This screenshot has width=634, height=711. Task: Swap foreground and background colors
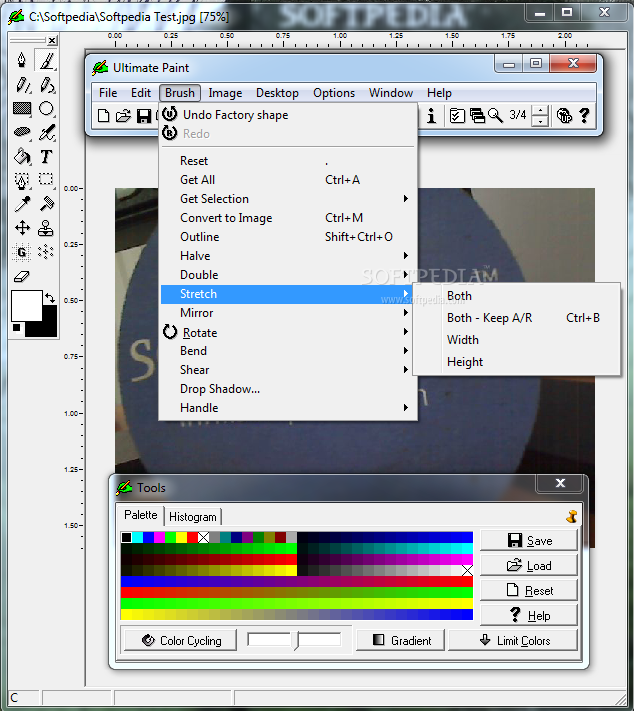(x=49, y=297)
